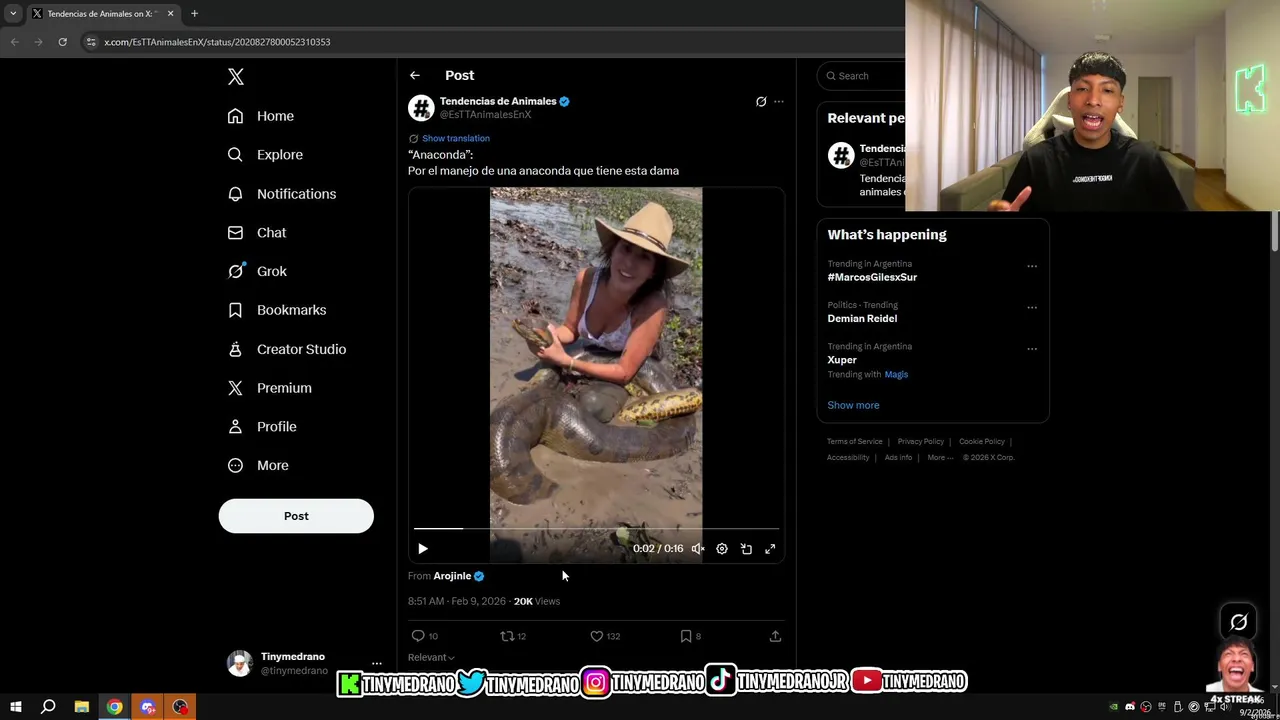Click the picture-in-picture video icon
Screen dimensions: 1280x720
(746, 549)
